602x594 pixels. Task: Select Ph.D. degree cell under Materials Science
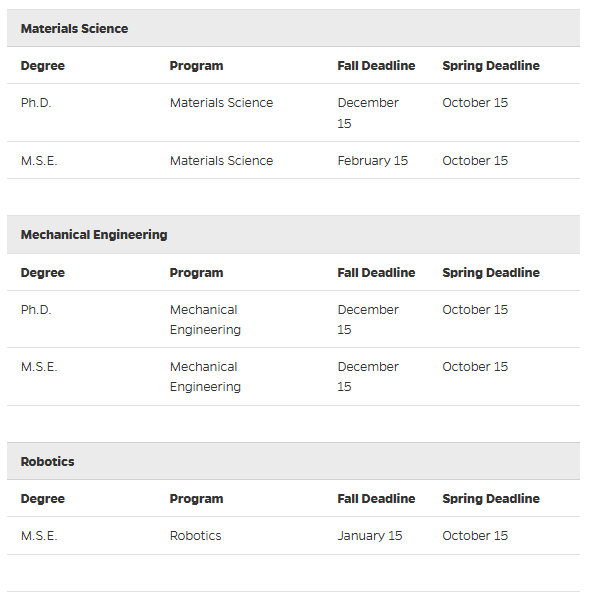pos(36,103)
